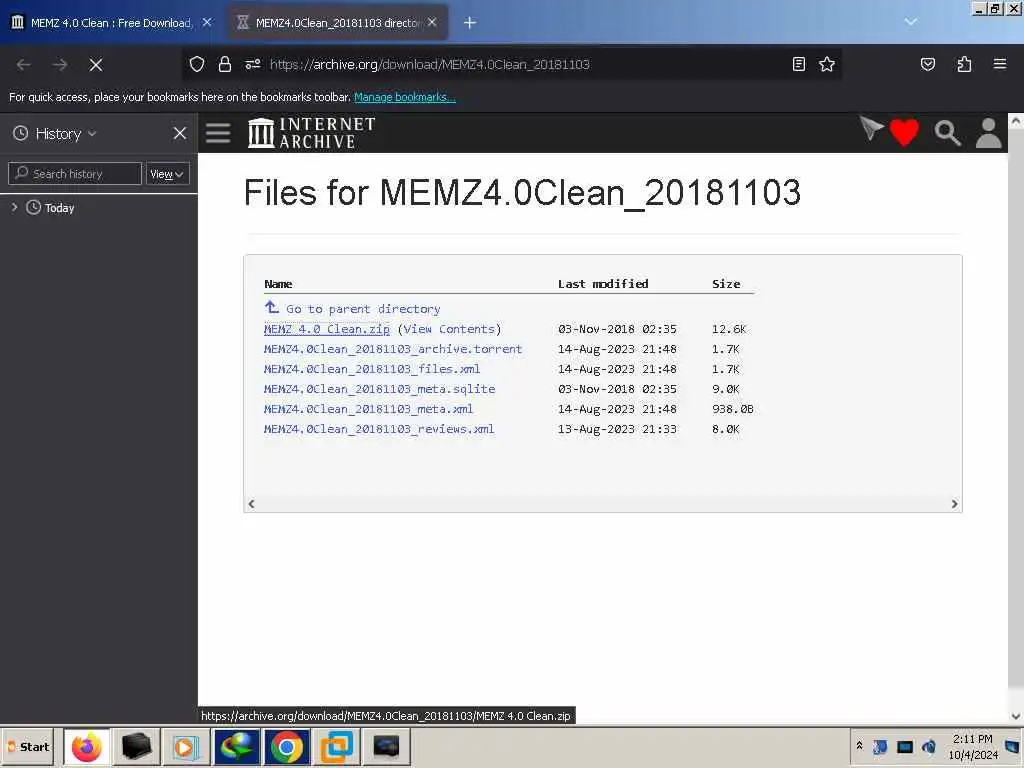Show hidden system tray icons
1024x768 pixels.
pyautogui.click(x=859, y=746)
